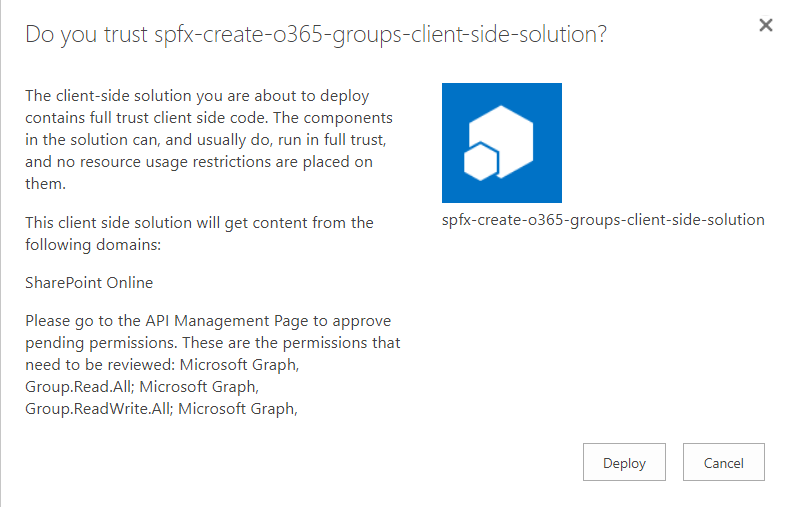Click the solution name inside the dialog title
Screen dimensions: 790x507
(x=380, y=35)
